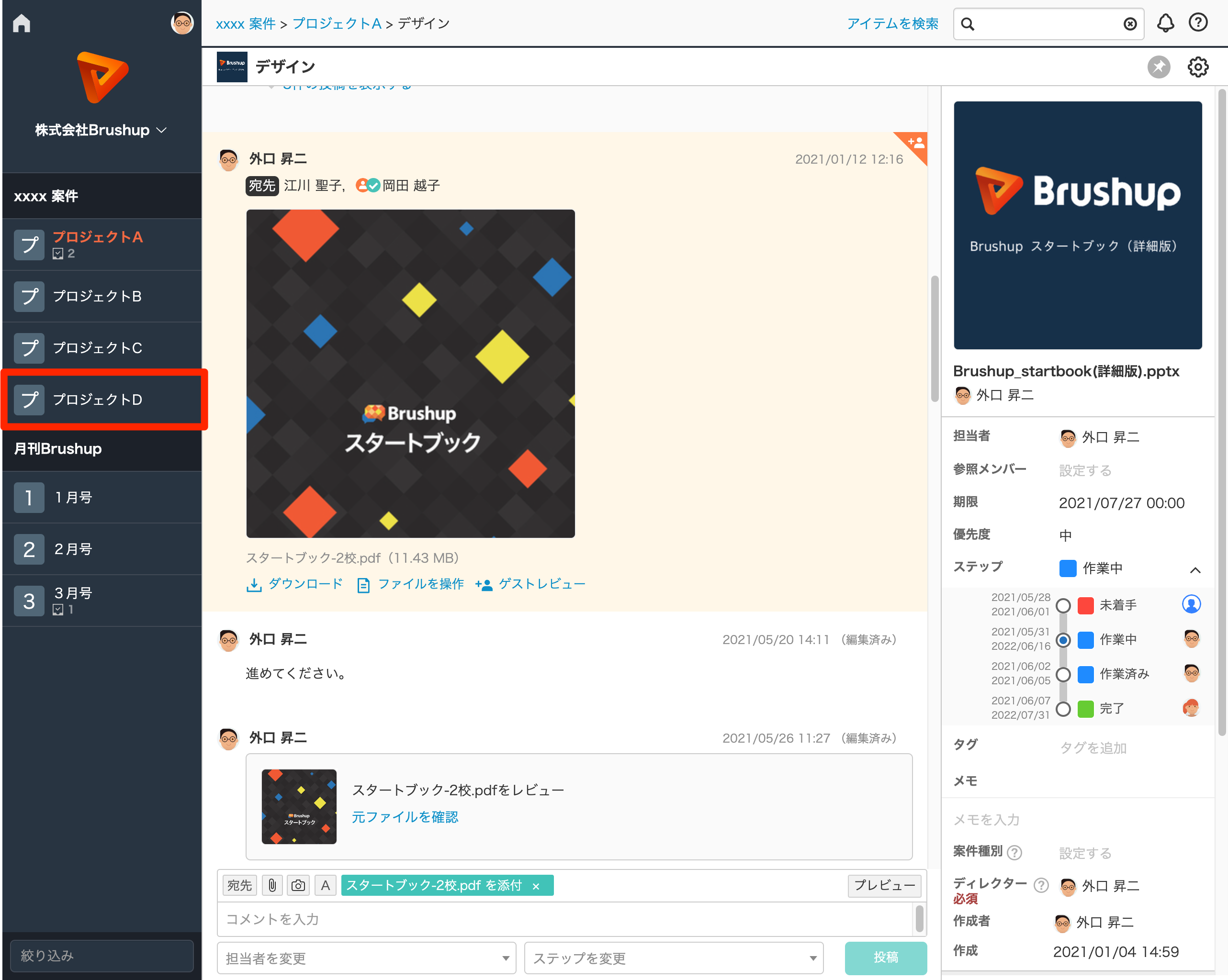Open 3月号 in sidebar

tap(102, 601)
